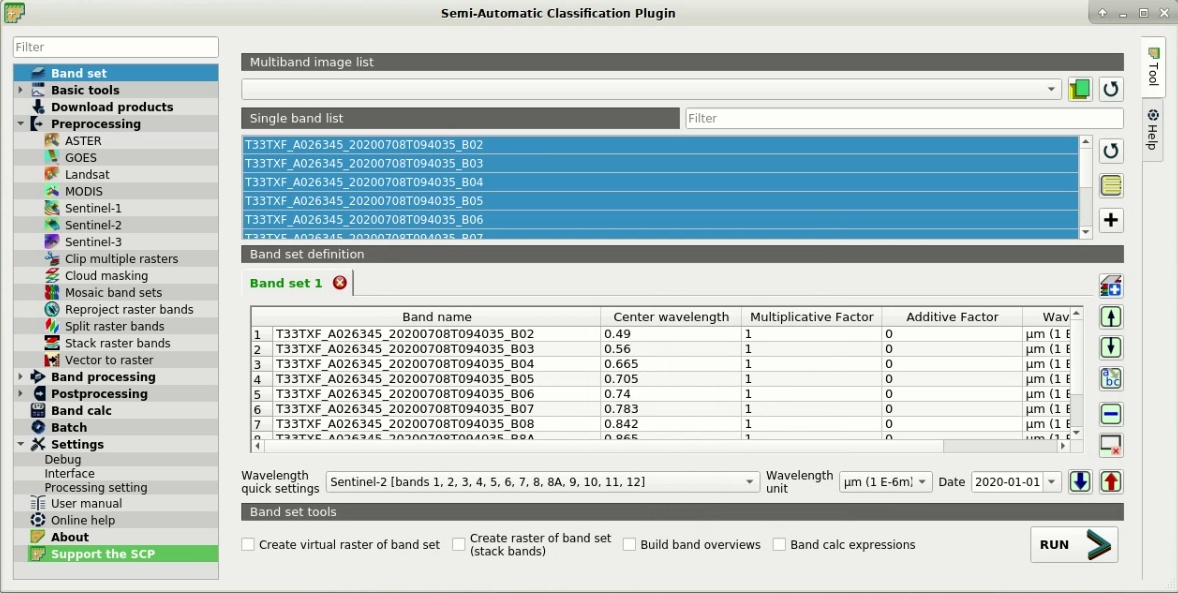Enable Create virtual raster of band set
1178x593 pixels.
248,545
